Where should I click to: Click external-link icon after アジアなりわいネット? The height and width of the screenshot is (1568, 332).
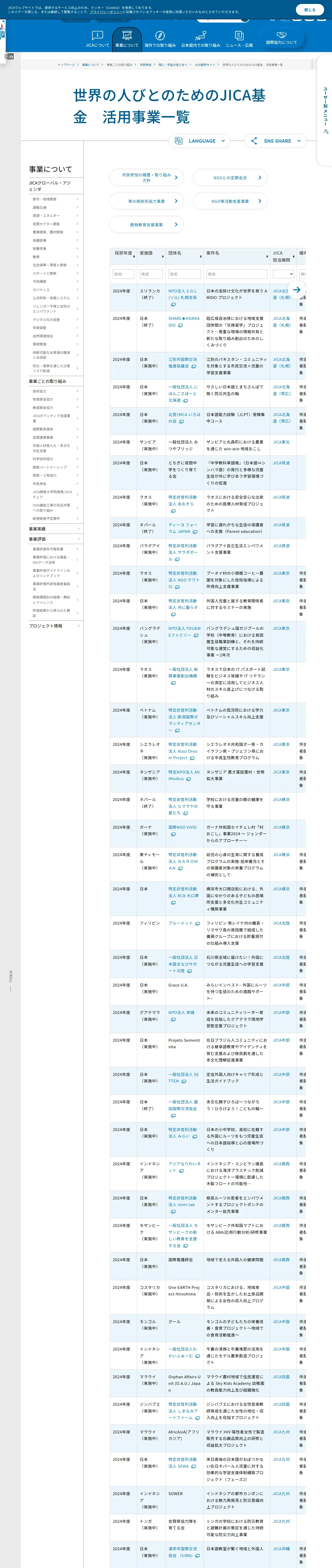tap(182, 1171)
